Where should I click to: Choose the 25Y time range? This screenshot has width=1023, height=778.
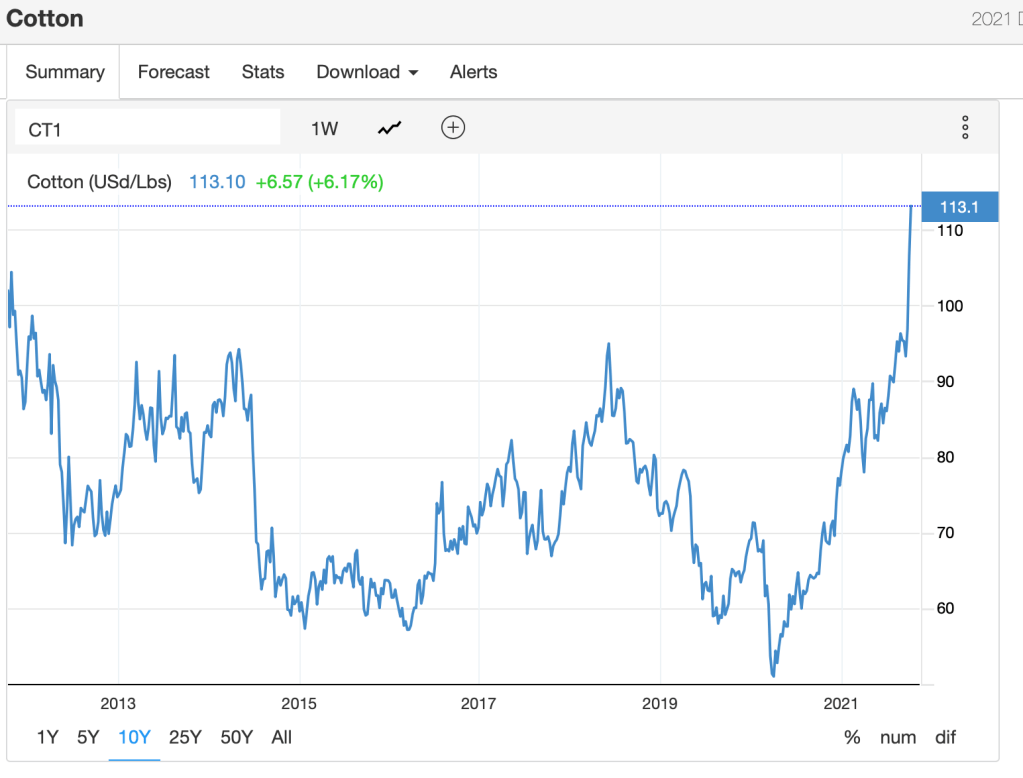[185, 737]
